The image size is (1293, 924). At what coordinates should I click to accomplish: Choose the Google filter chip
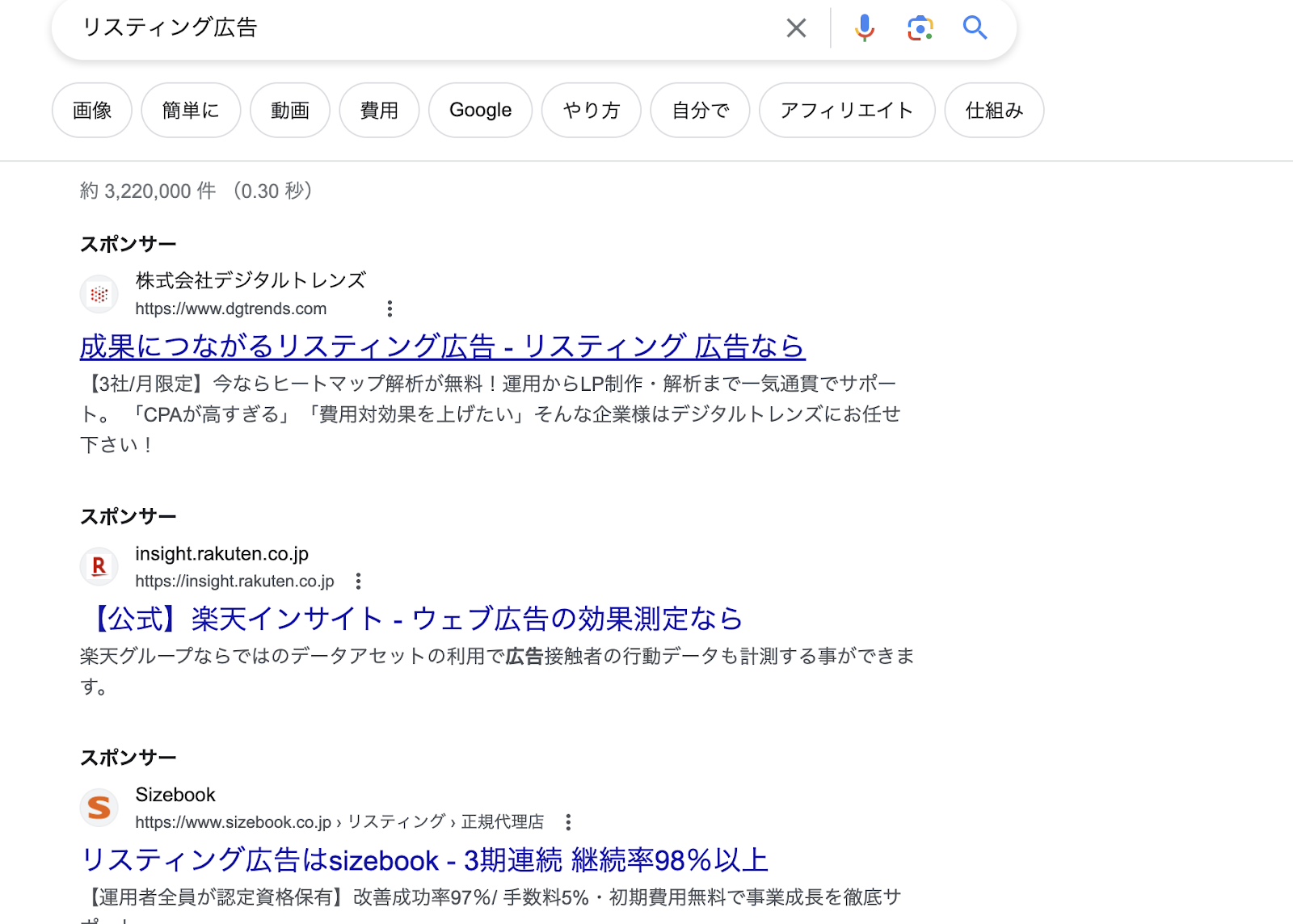point(480,110)
